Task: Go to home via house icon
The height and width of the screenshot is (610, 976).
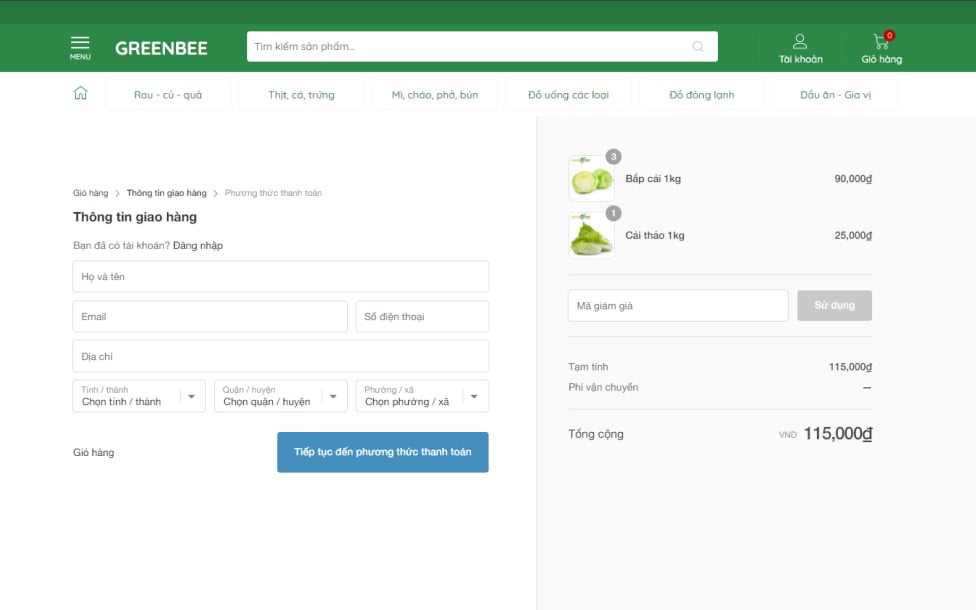Action: click(80, 93)
